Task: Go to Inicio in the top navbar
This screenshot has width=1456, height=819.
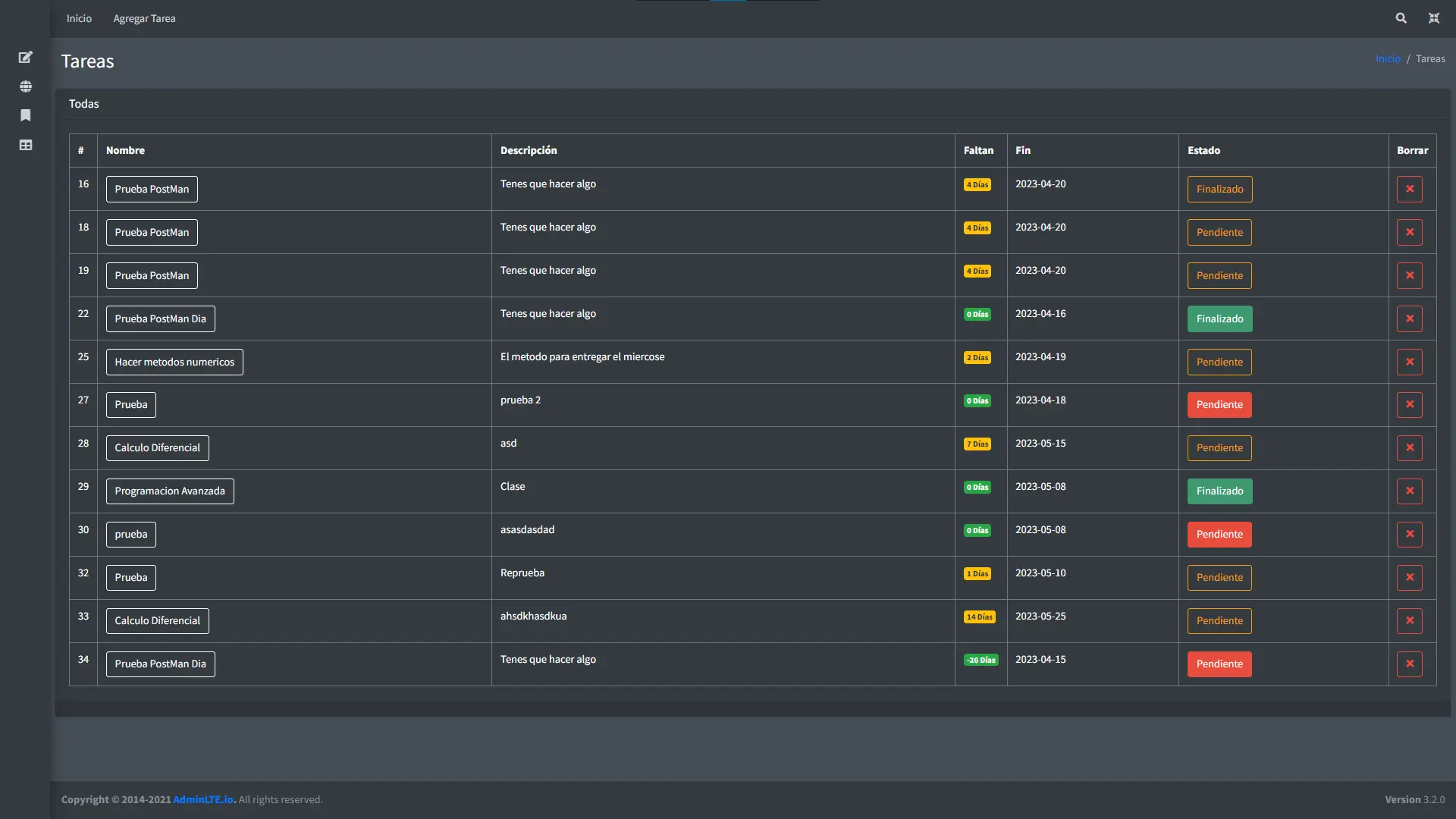Action: (x=79, y=18)
